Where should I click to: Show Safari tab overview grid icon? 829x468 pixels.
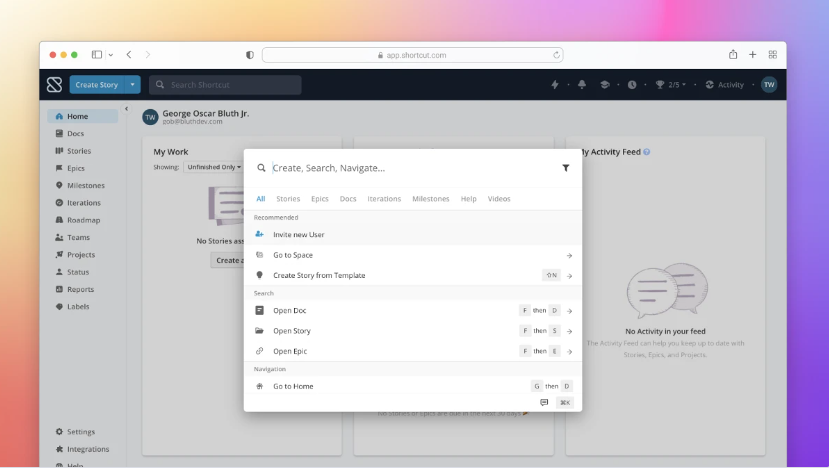[772, 54]
